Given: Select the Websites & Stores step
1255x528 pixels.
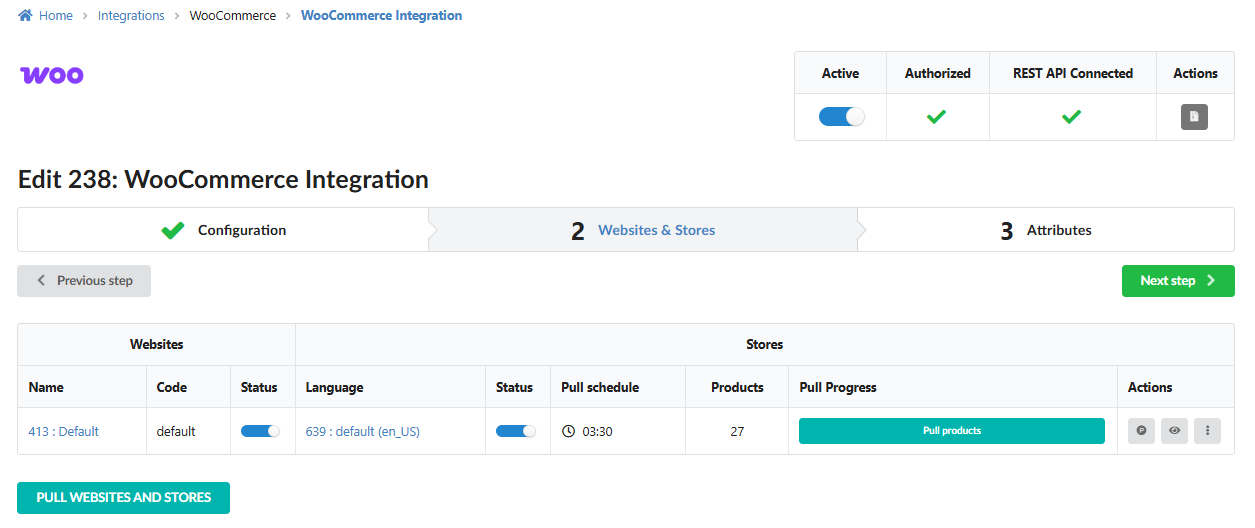Looking at the screenshot, I should click(x=656, y=230).
